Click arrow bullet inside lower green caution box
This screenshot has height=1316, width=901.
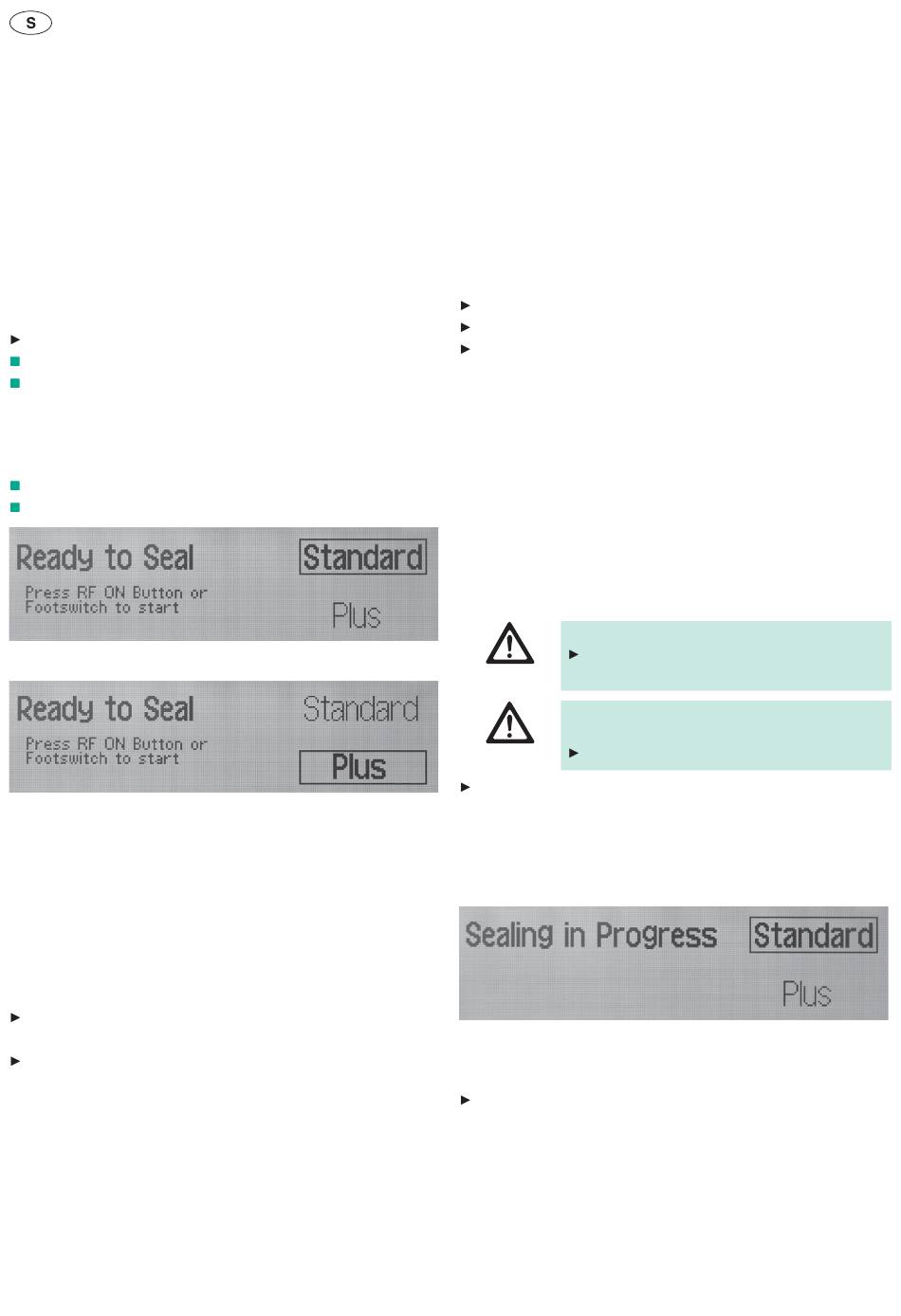(573, 753)
